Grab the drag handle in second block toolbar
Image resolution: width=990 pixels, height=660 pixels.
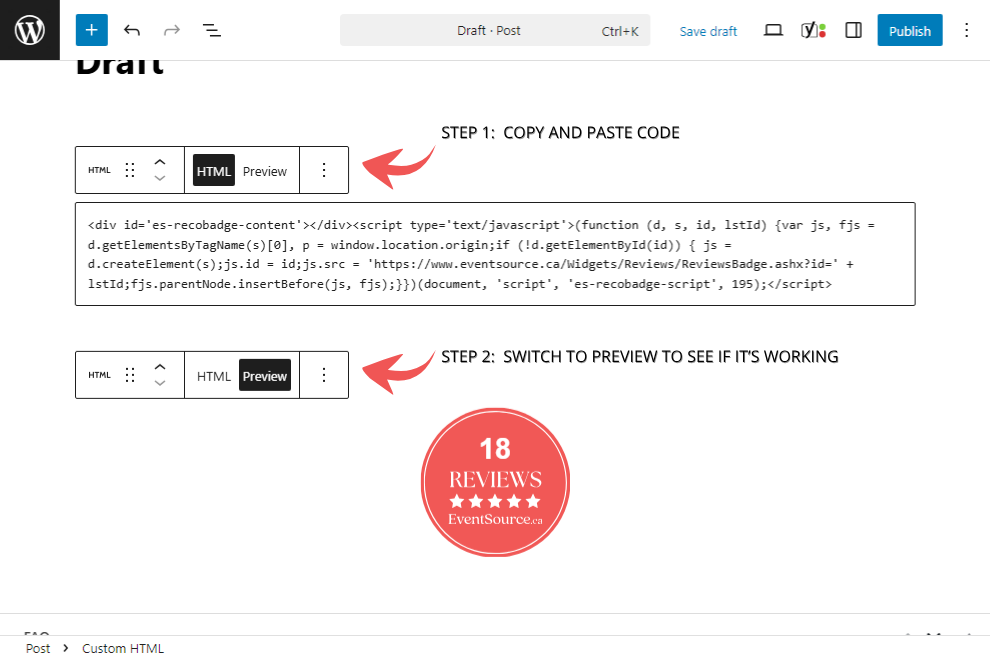(130, 375)
